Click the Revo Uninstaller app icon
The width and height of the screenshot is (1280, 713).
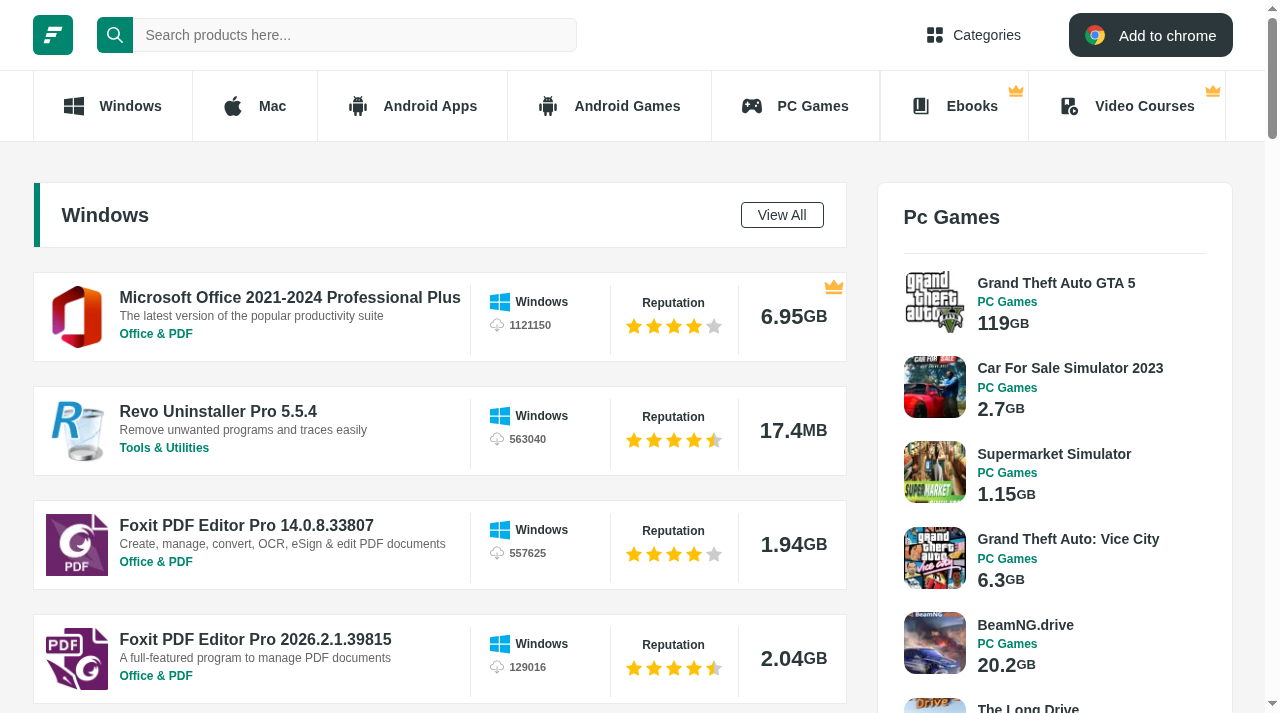(77, 431)
